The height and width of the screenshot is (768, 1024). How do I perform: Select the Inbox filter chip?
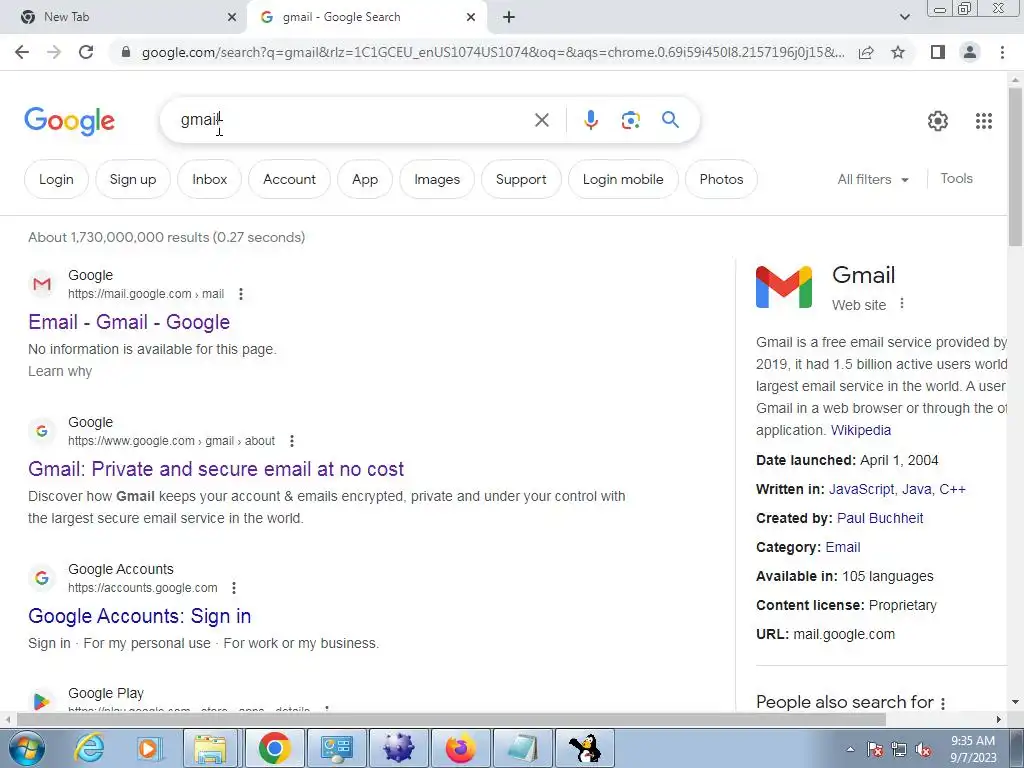pos(210,179)
